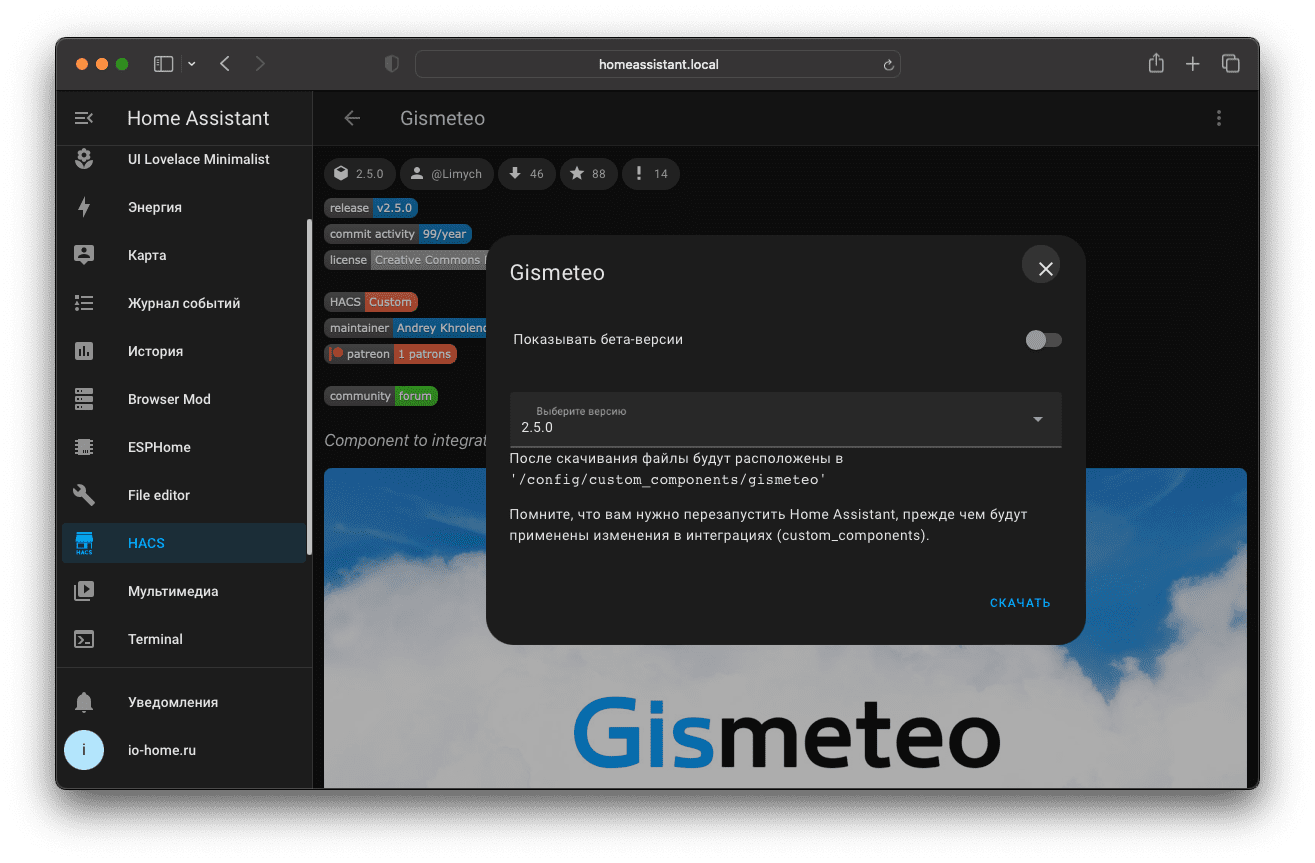The height and width of the screenshot is (863, 1315).
Task: Click the Safari share icon
Action: 1156,64
